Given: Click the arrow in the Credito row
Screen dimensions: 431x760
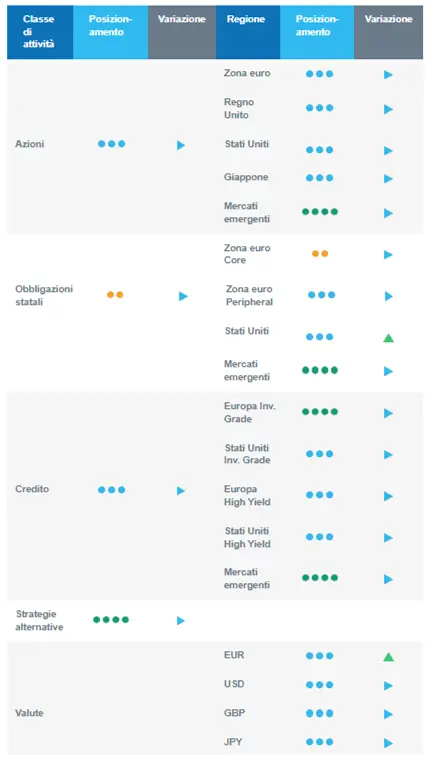Looking at the screenshot, I should click(x=181, y=491).
